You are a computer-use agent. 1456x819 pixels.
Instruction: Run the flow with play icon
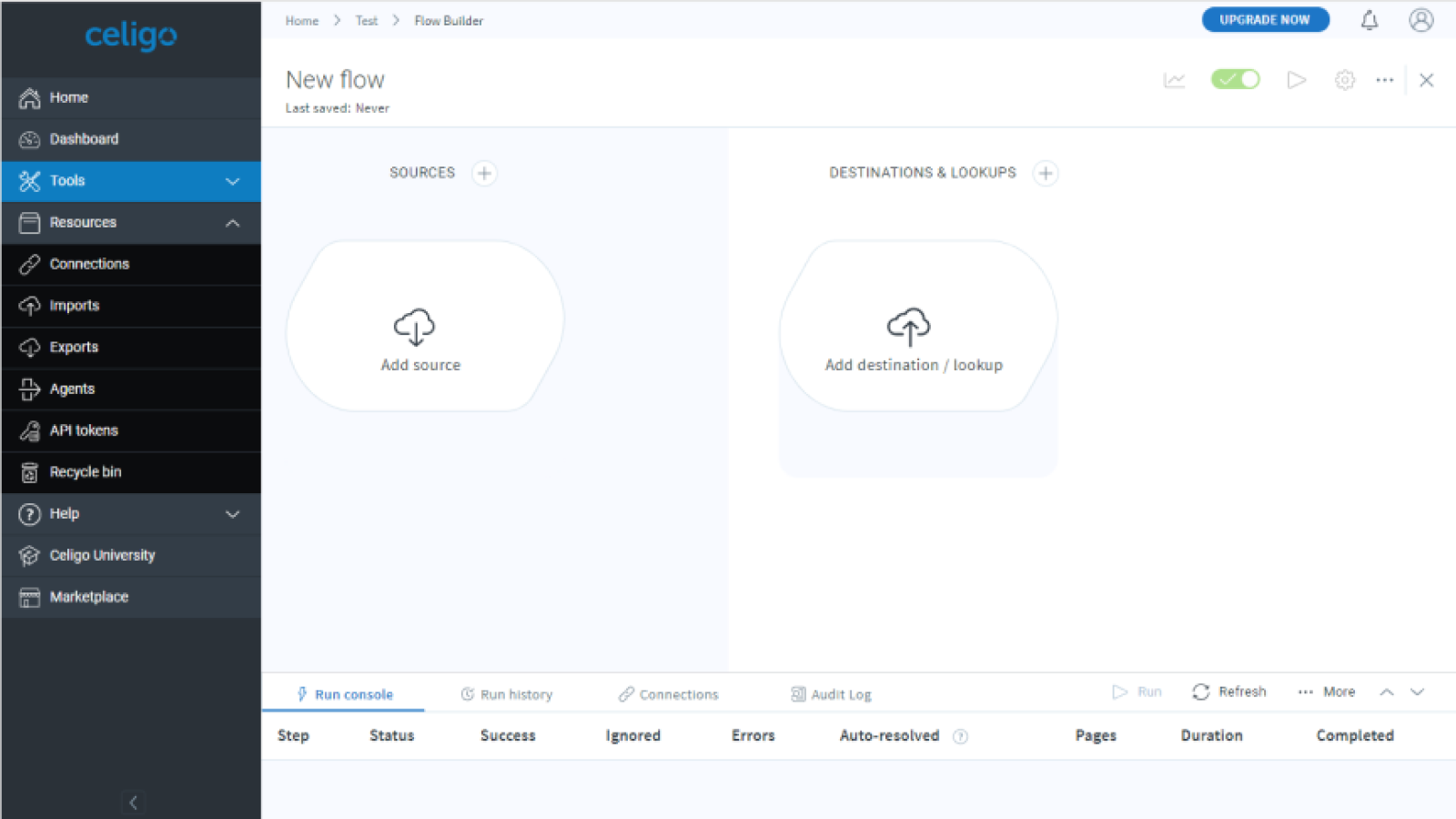click(1297, 80)
